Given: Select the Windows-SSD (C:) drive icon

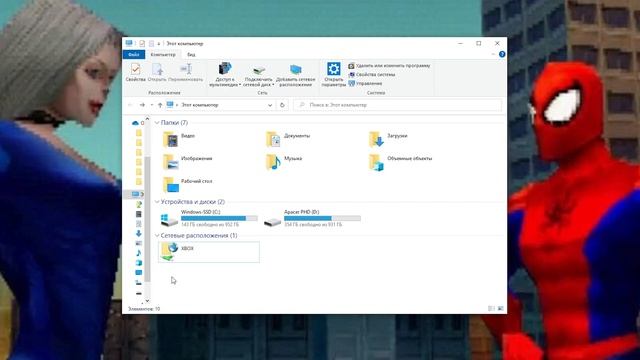Looking at the screenshot, I should (169, 219).
